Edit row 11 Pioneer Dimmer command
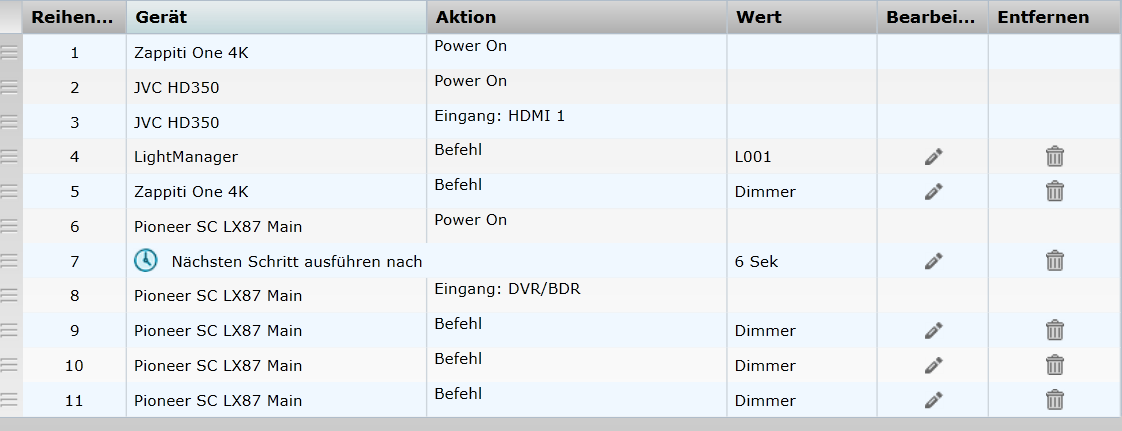The height and width of the screenshot is (431, 1122). pos(933,400)
